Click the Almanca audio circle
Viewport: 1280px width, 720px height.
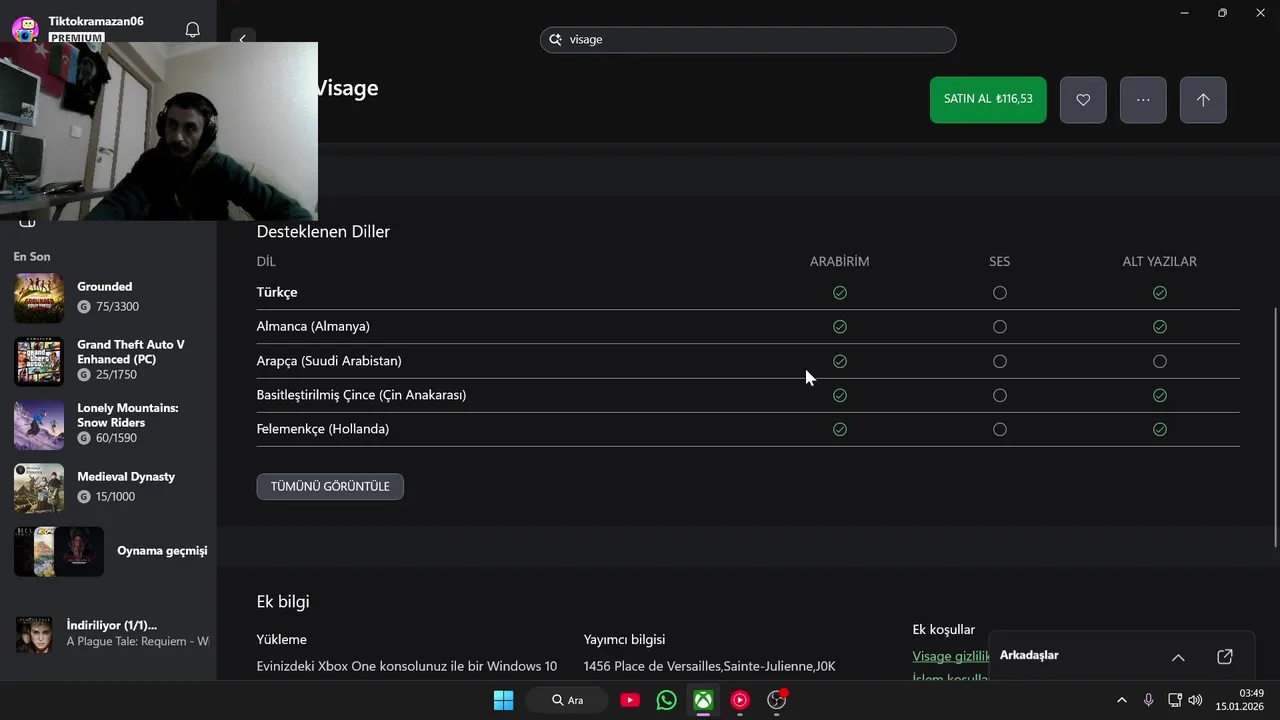[1000, 327]
